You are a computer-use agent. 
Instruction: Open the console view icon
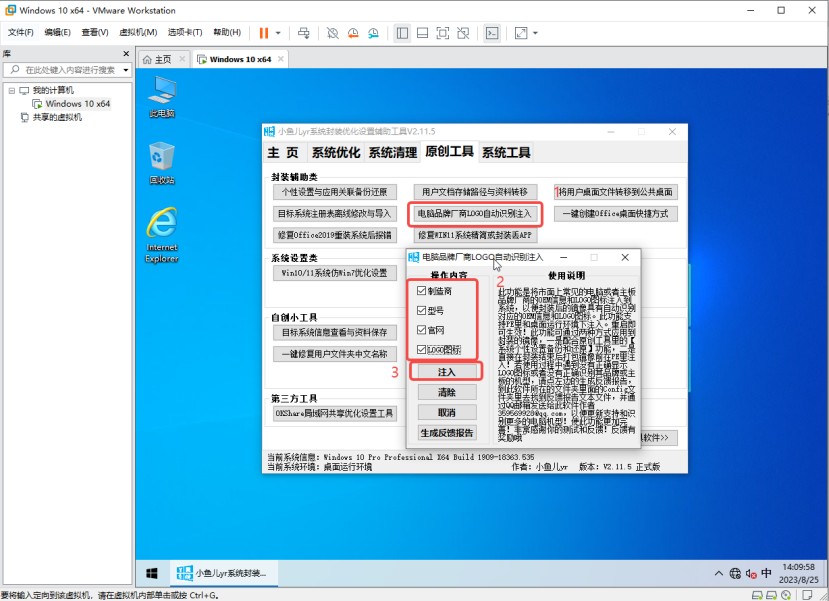coord(492,33)
